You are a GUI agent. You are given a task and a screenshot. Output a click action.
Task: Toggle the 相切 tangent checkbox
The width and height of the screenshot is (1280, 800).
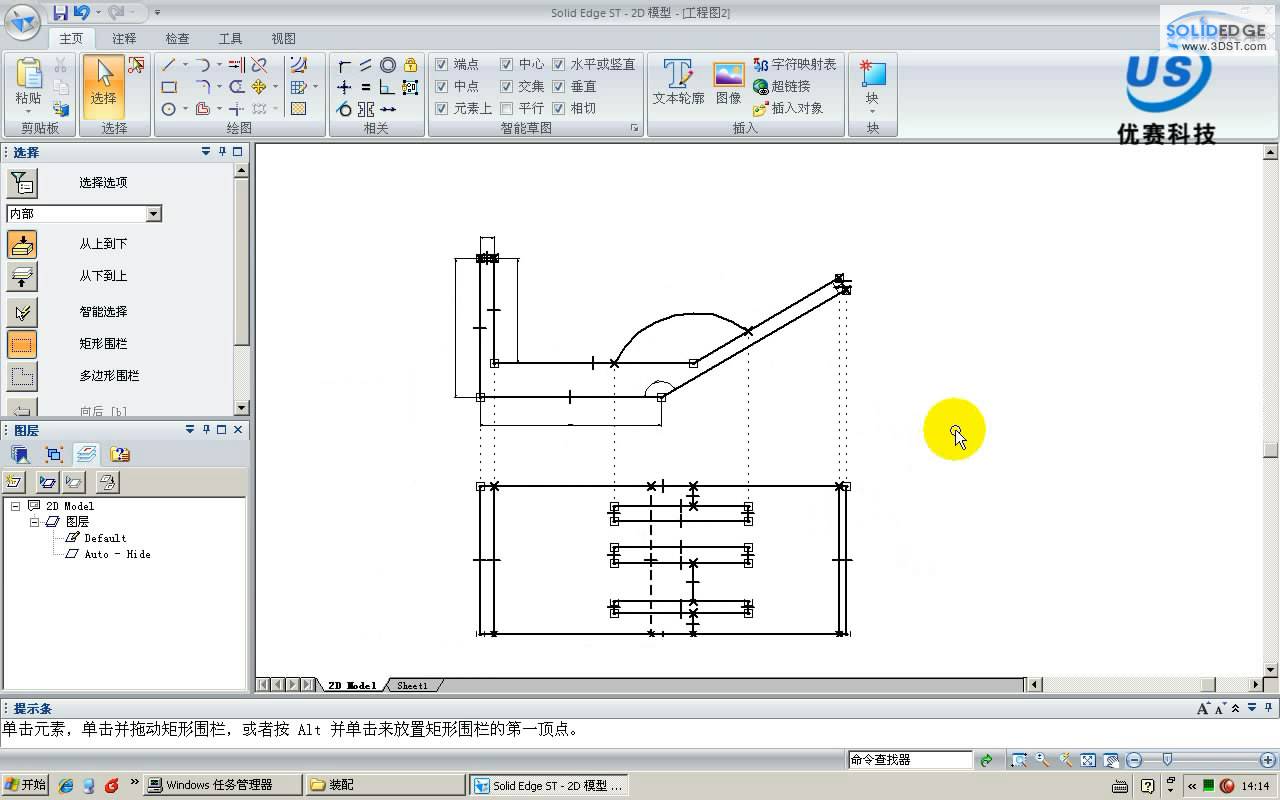point(558,108)
